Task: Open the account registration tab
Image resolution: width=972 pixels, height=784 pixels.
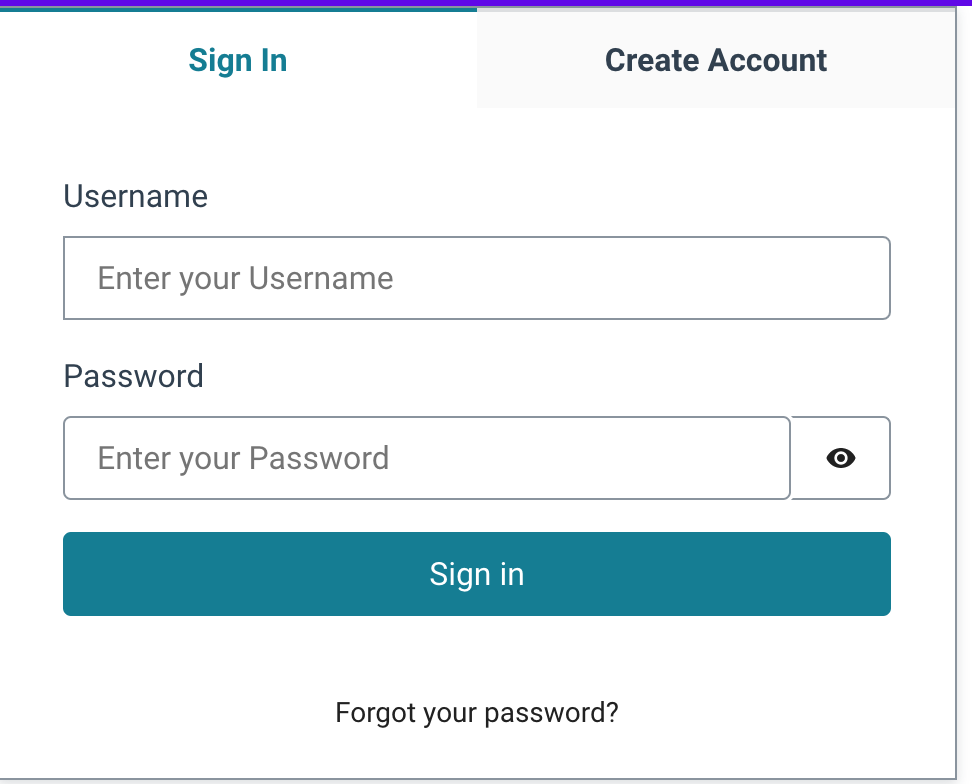Action: (716, 60)
